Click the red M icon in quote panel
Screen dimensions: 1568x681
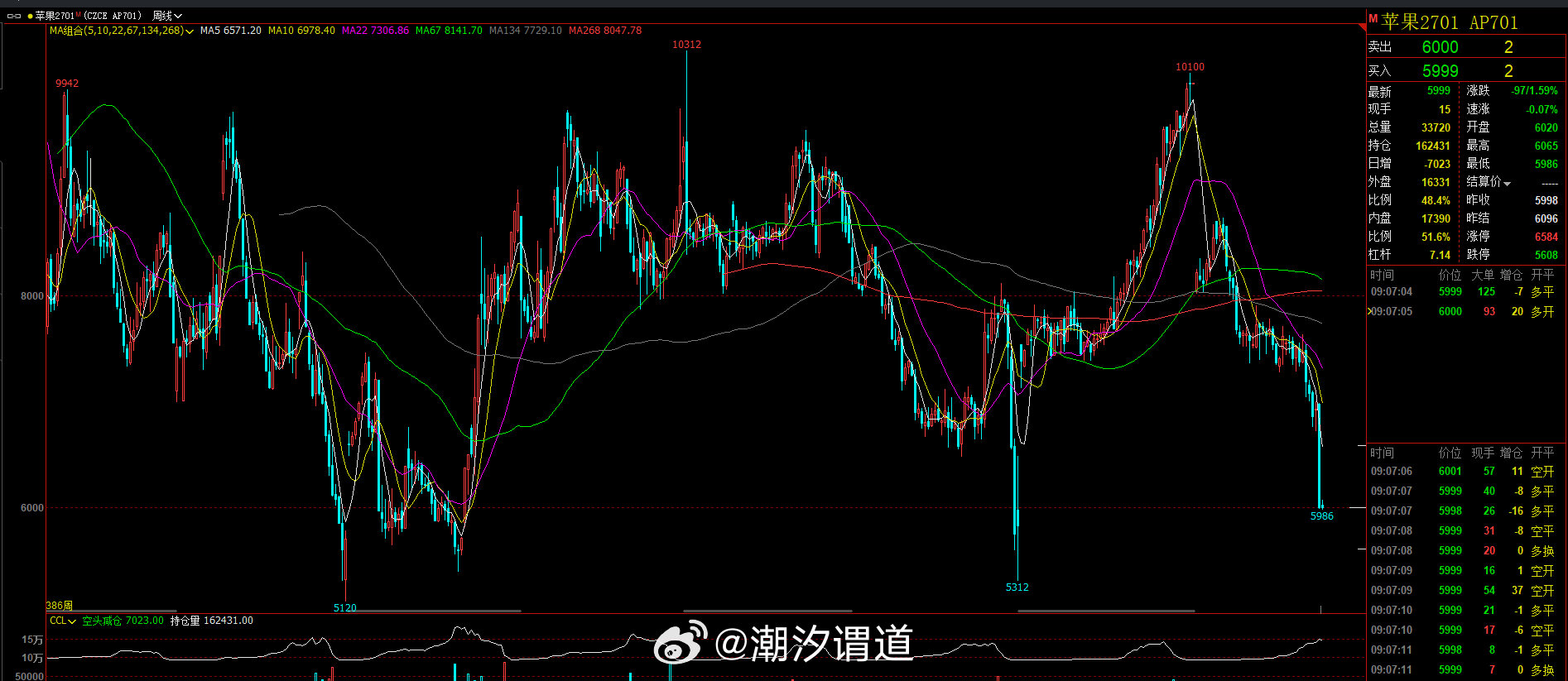1373,18
